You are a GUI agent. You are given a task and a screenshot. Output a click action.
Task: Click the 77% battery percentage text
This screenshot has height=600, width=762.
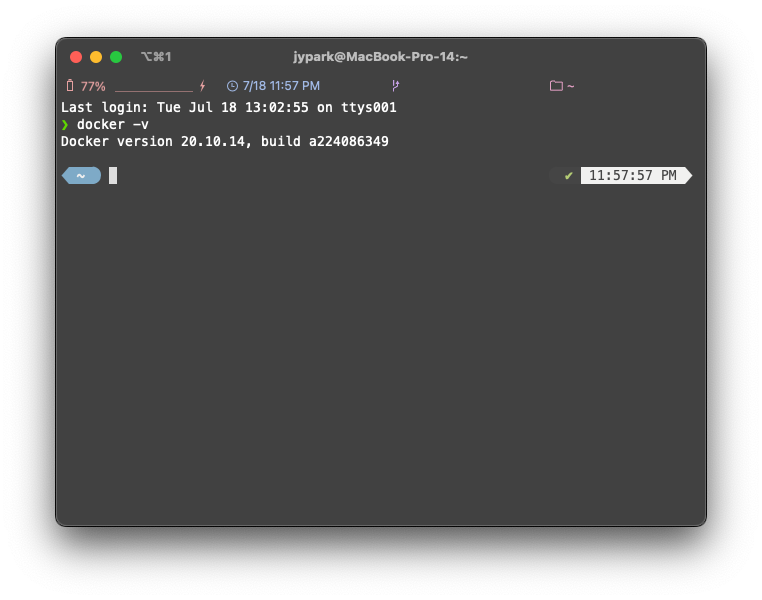coord(93,86)
